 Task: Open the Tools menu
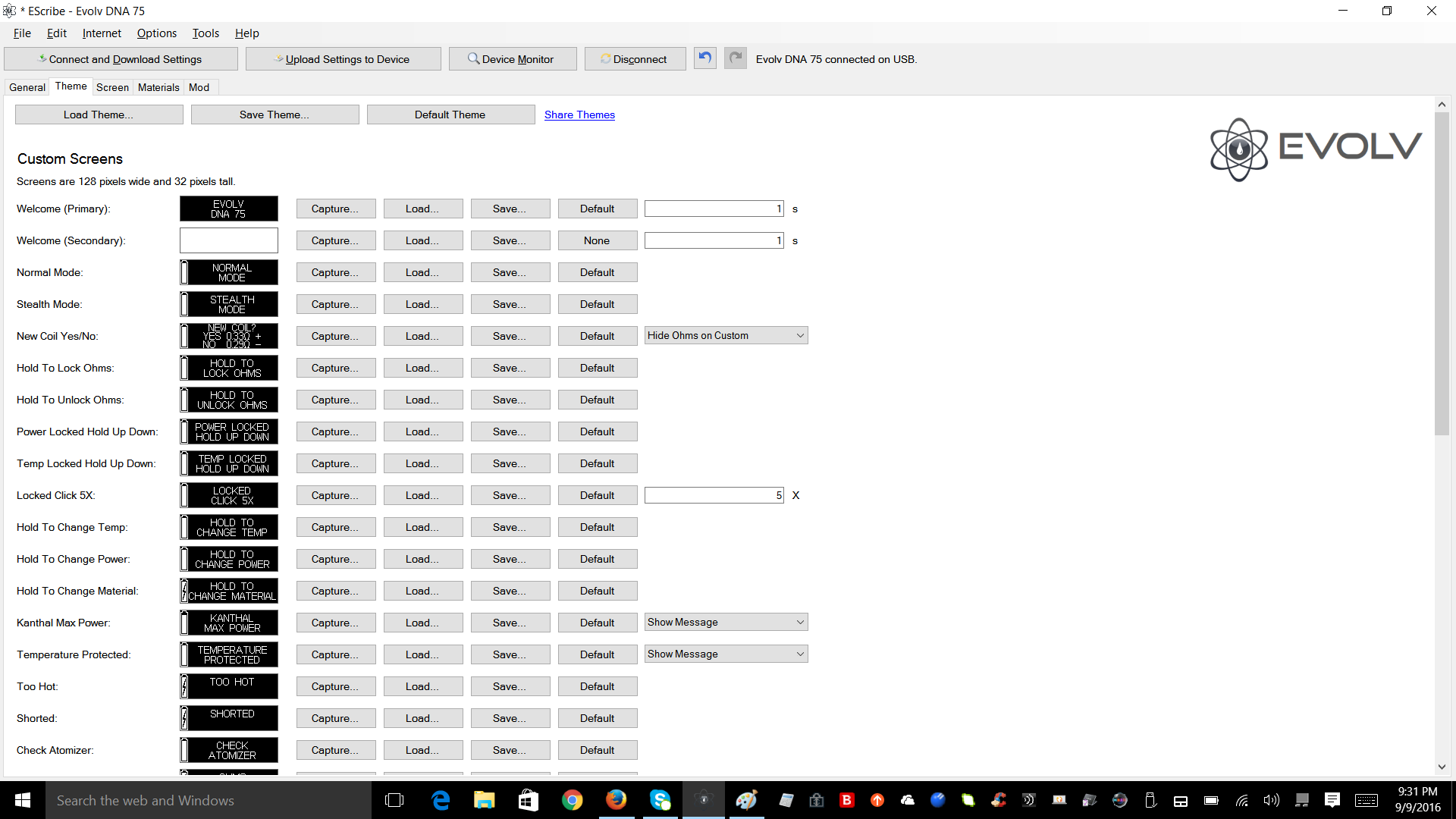click(205, 33)
